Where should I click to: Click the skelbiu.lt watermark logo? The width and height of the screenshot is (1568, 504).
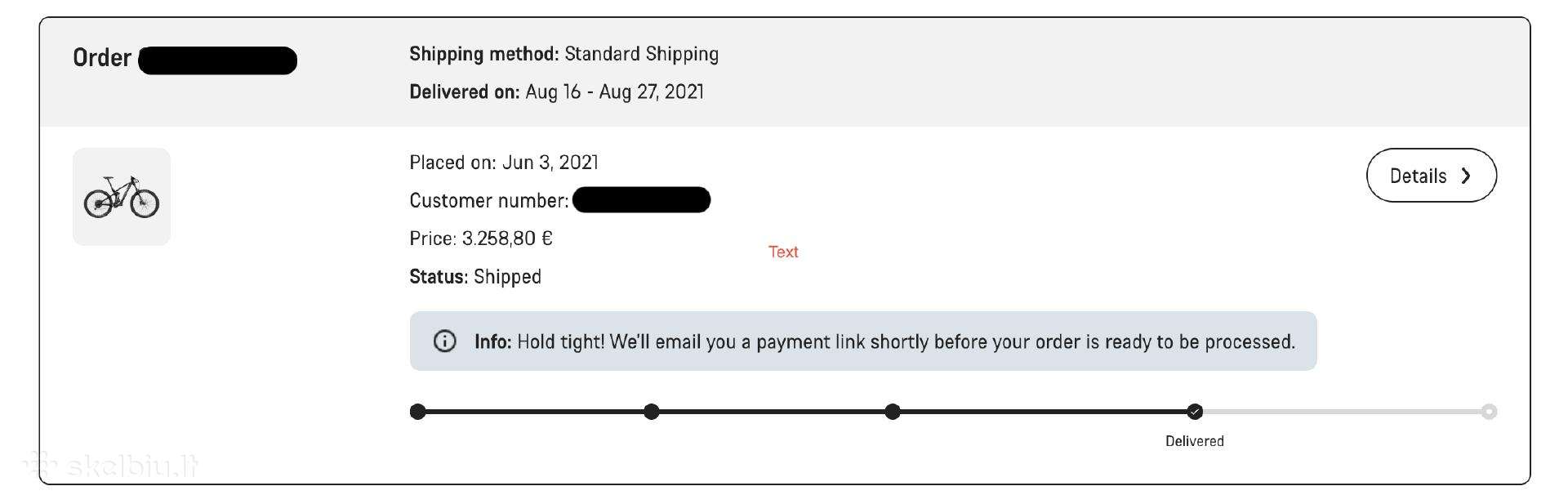coord(110,466)
